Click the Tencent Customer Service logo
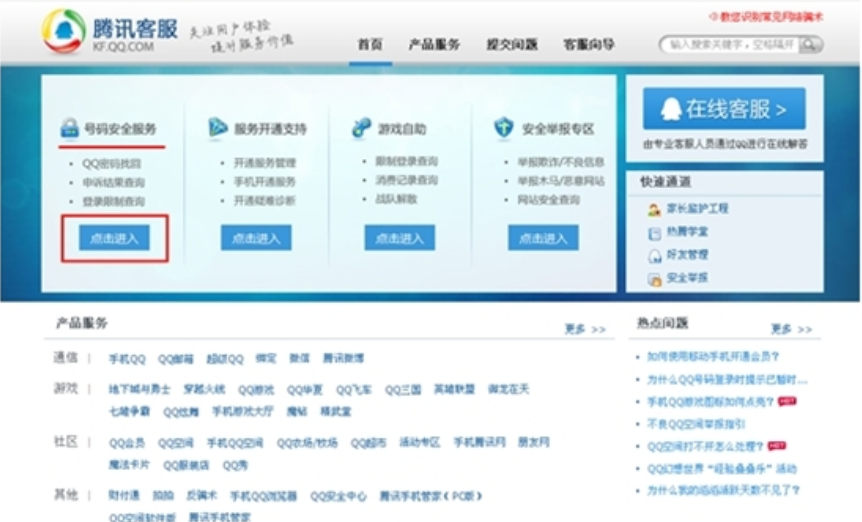The width and height of the screenshot is (862, 522). 64,32
